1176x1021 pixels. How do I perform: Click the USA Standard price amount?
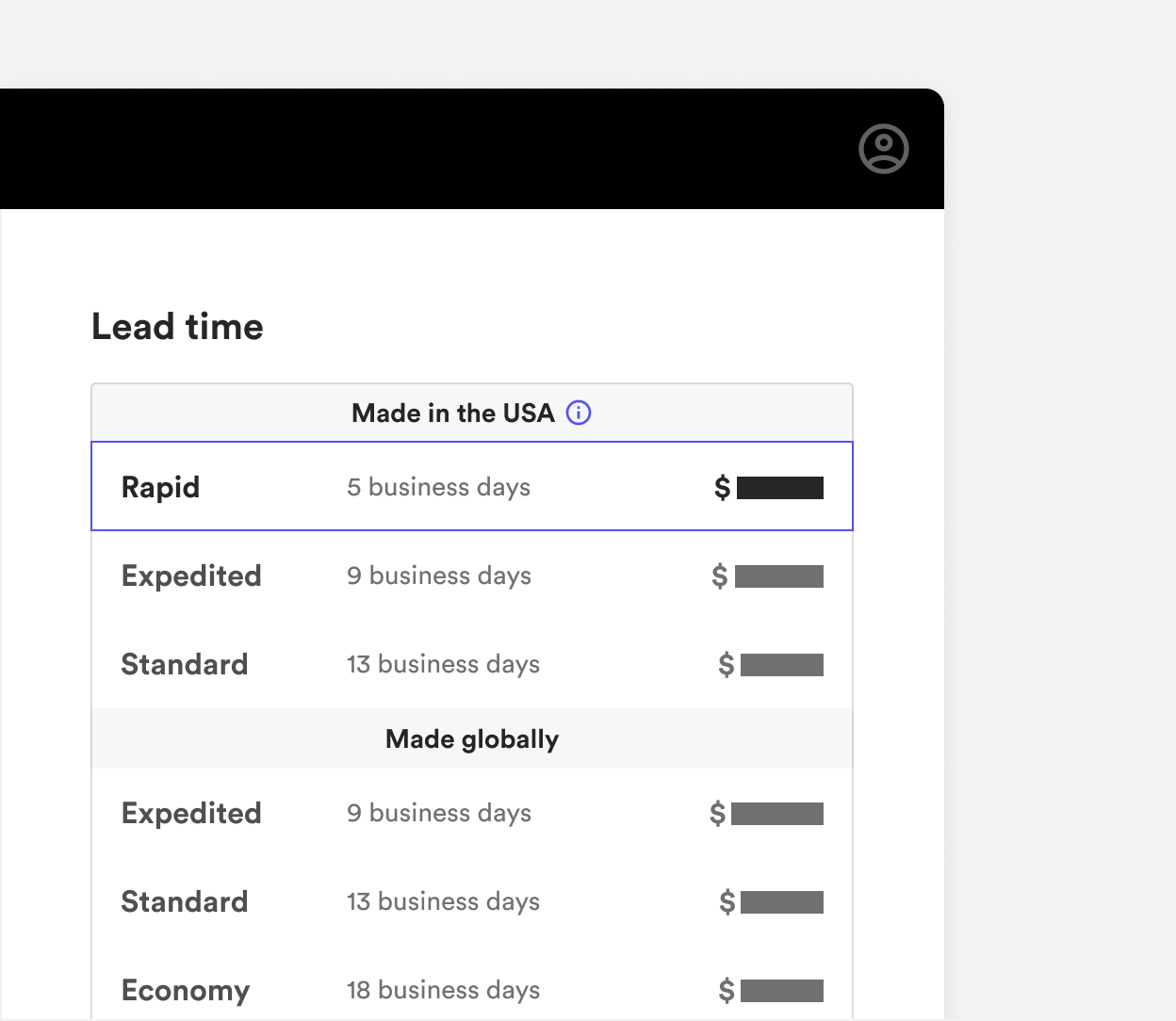pyautogui.click(x=771, y=664)
